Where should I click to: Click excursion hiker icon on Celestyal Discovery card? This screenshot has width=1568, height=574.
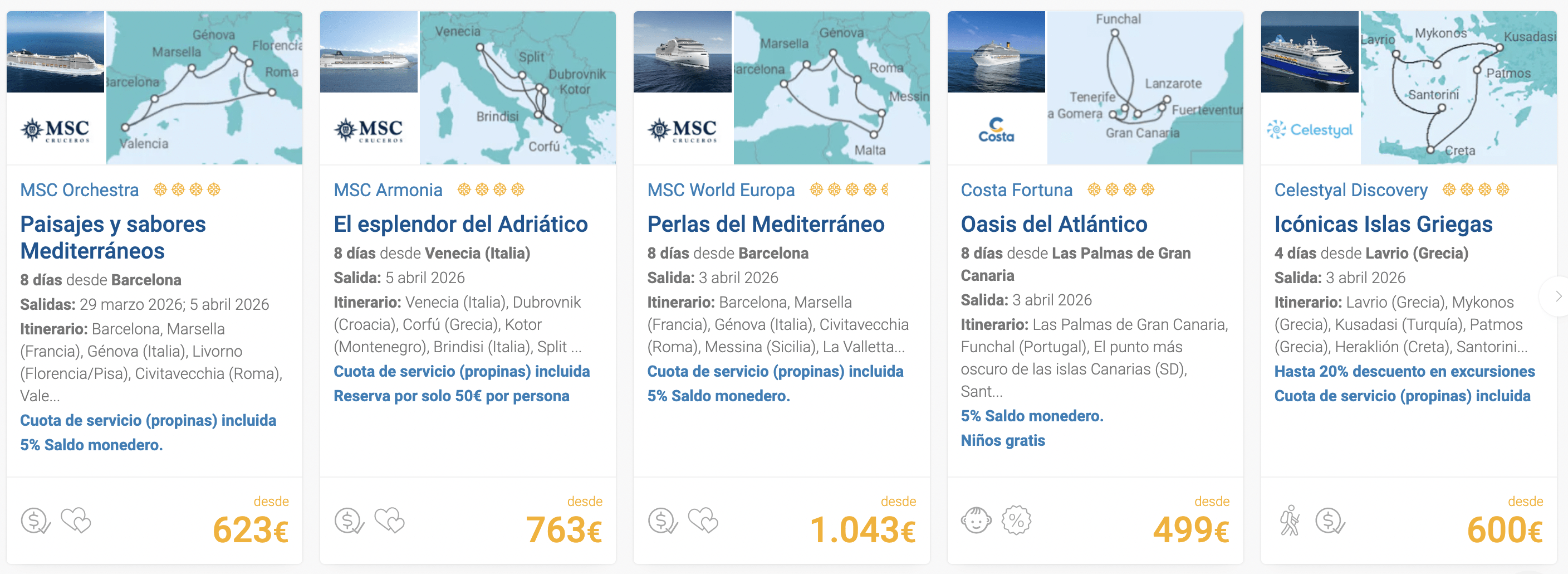1289,521
